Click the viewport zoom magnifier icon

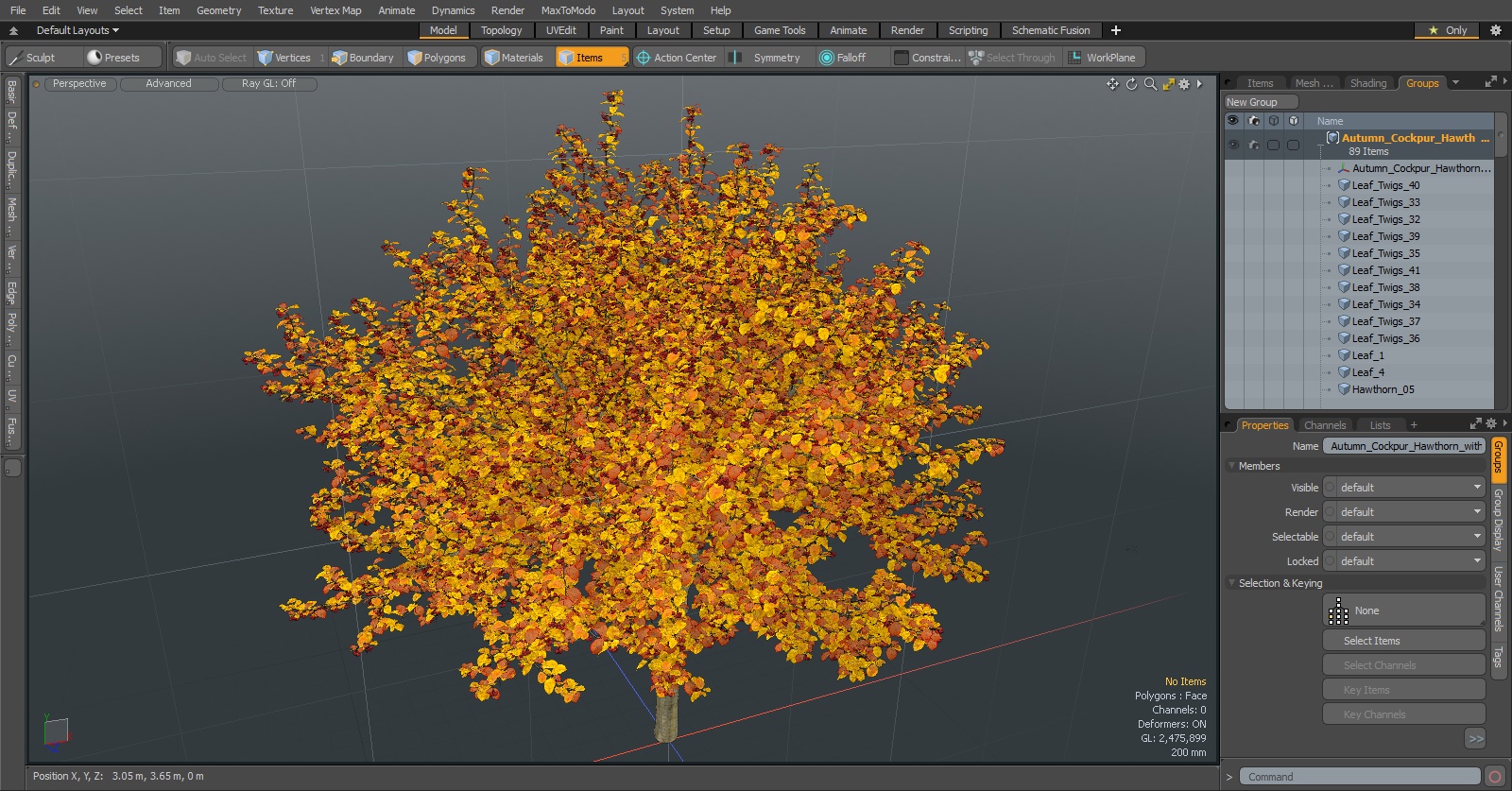pyautogui.click(x=1150, y=84)
